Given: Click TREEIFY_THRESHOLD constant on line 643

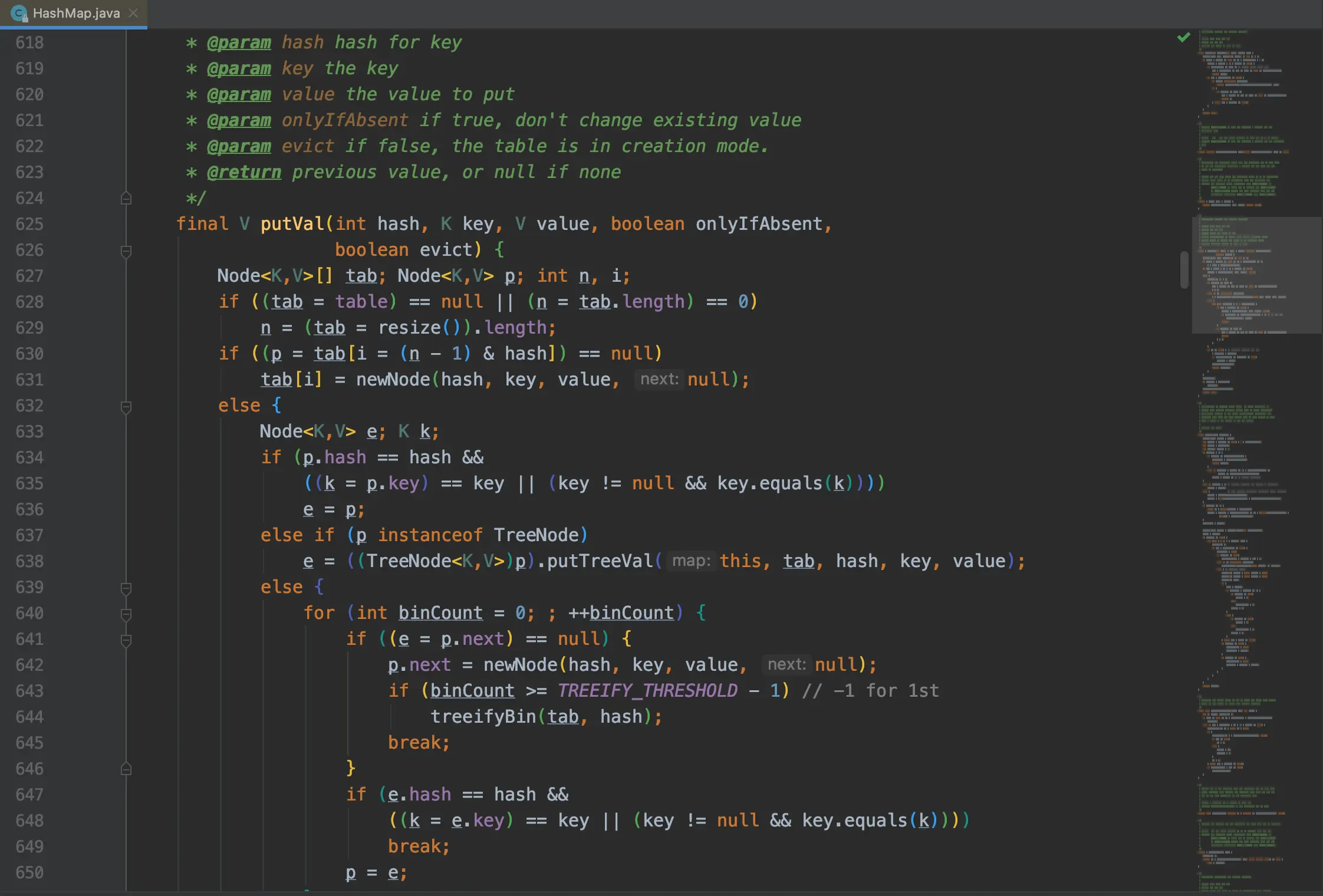Looking at the screenshot, I should (647, 690).
